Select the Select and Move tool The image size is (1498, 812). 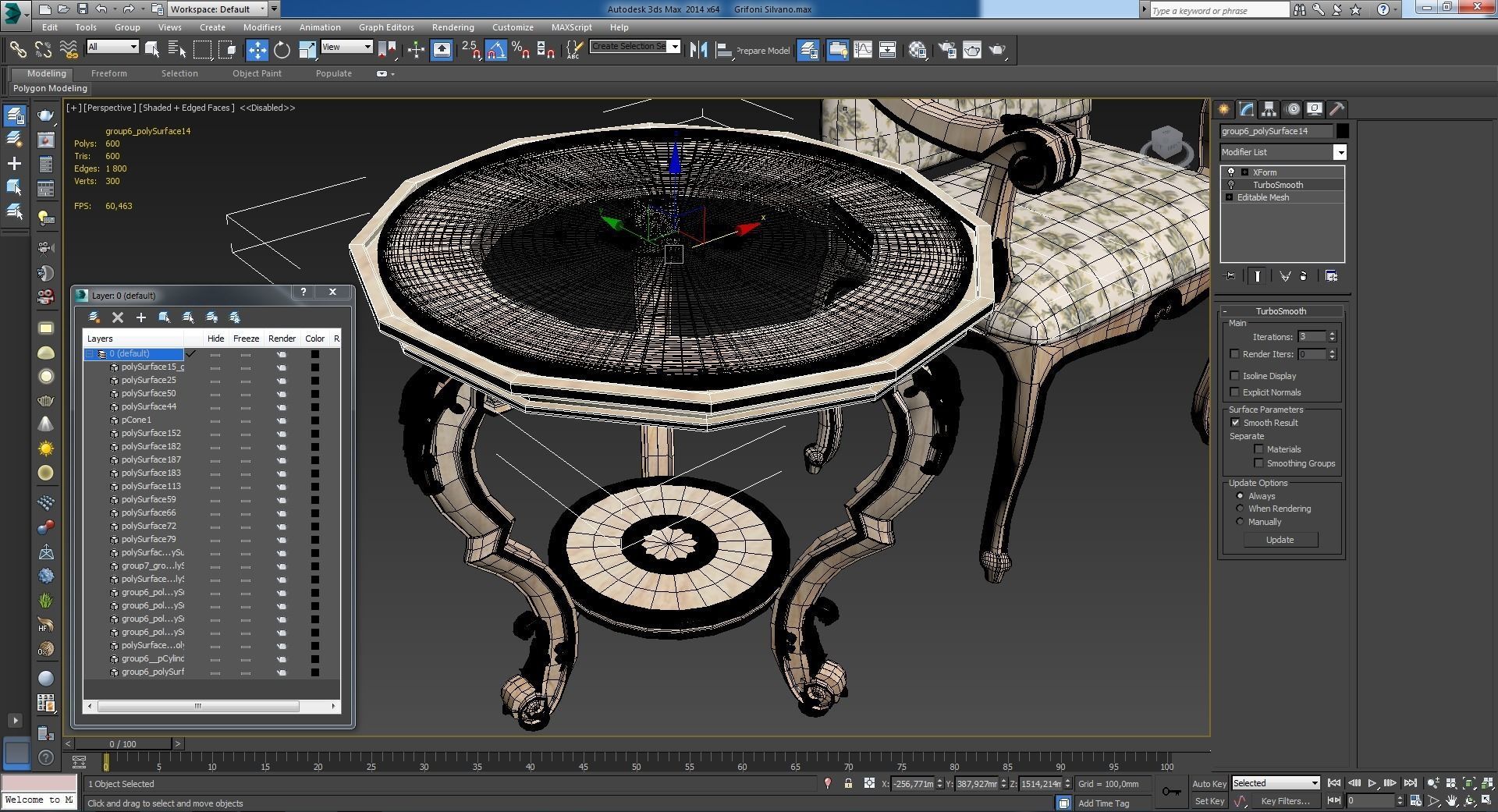coord(257,50)
